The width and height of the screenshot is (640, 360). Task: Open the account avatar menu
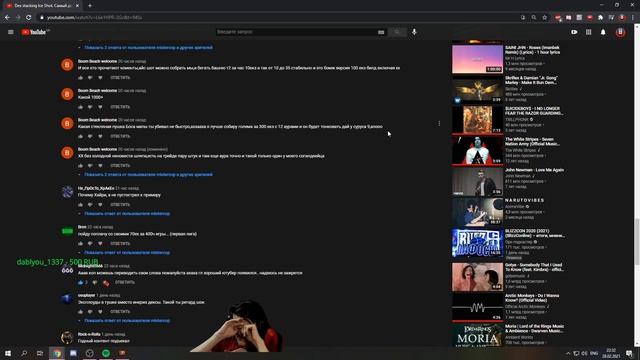tap(620, 32)
